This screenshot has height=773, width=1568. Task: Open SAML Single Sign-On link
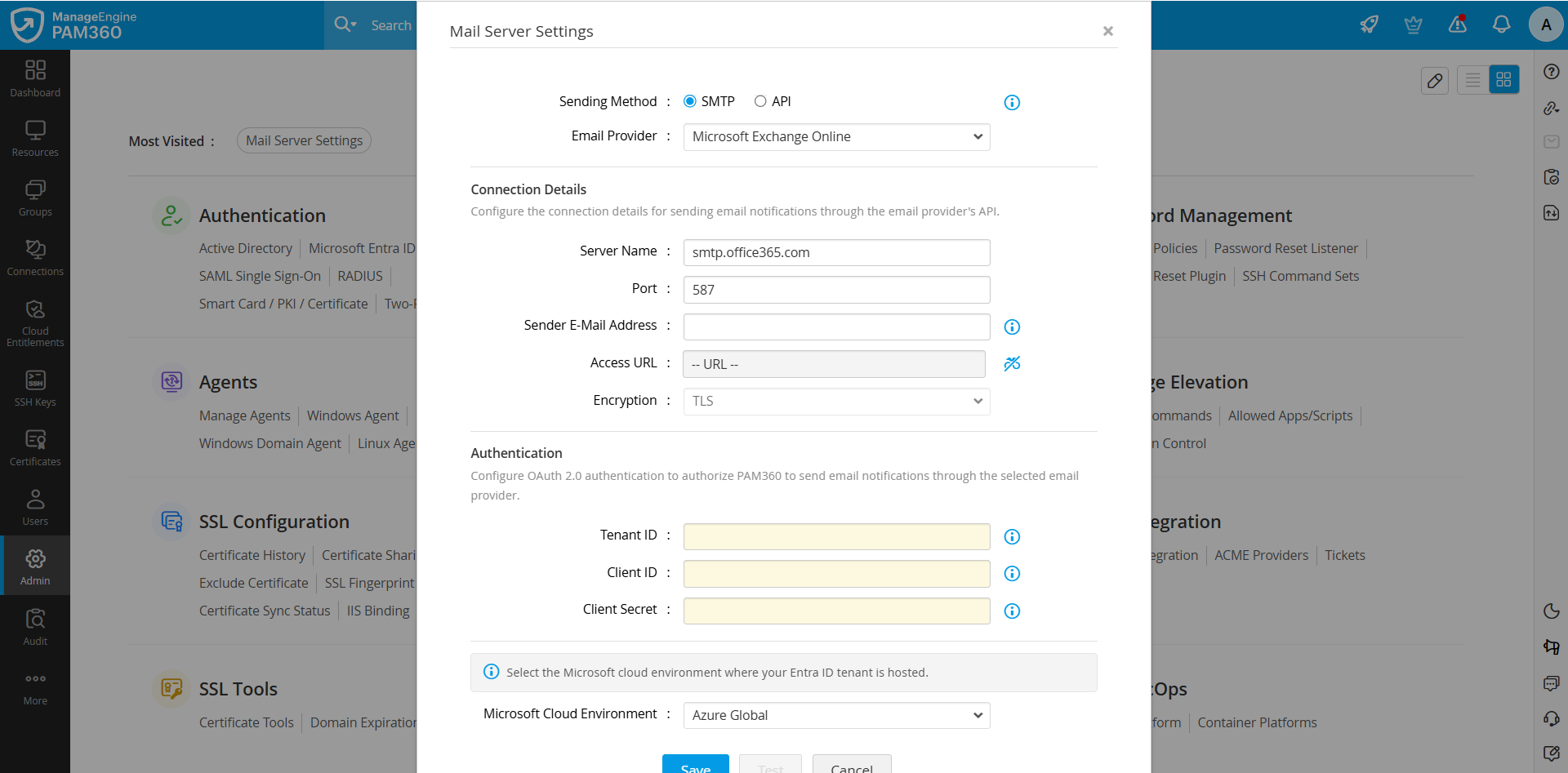pyautogui.click(x=260, y=276)
